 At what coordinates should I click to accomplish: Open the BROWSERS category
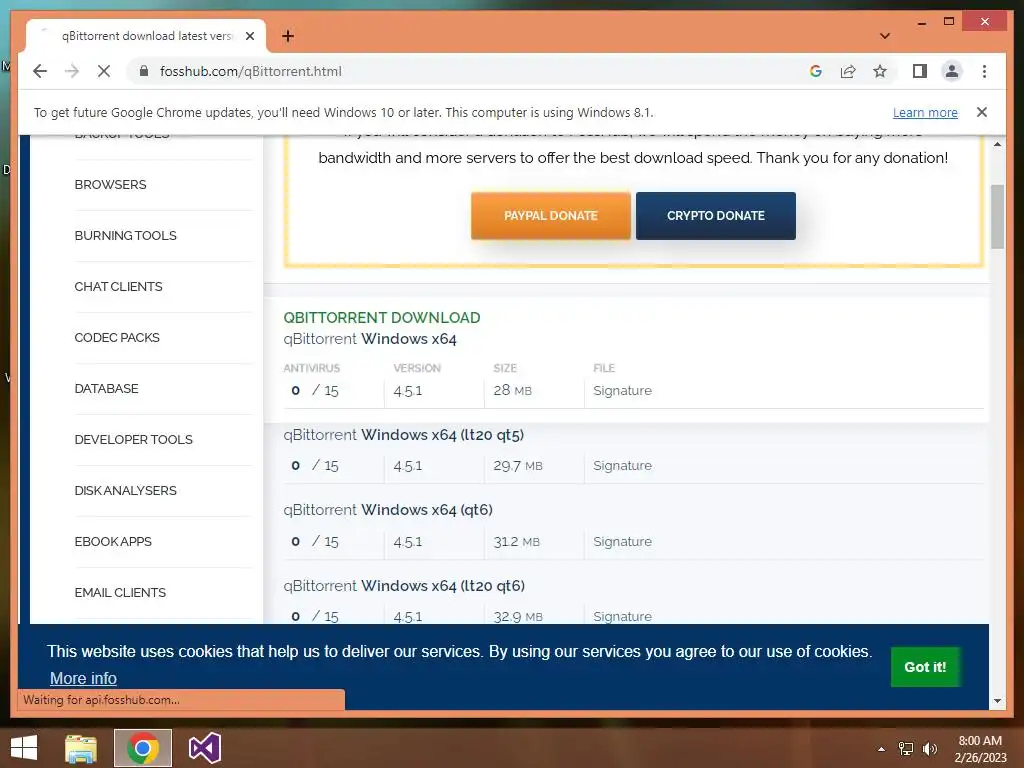tap(110, 185)
